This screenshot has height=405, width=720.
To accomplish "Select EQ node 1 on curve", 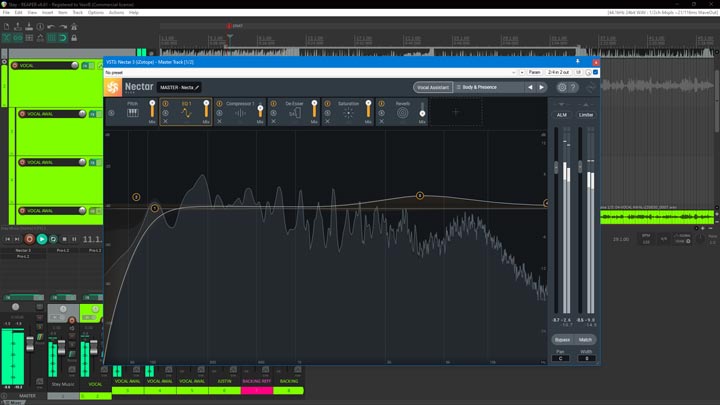I will point(155,208).
